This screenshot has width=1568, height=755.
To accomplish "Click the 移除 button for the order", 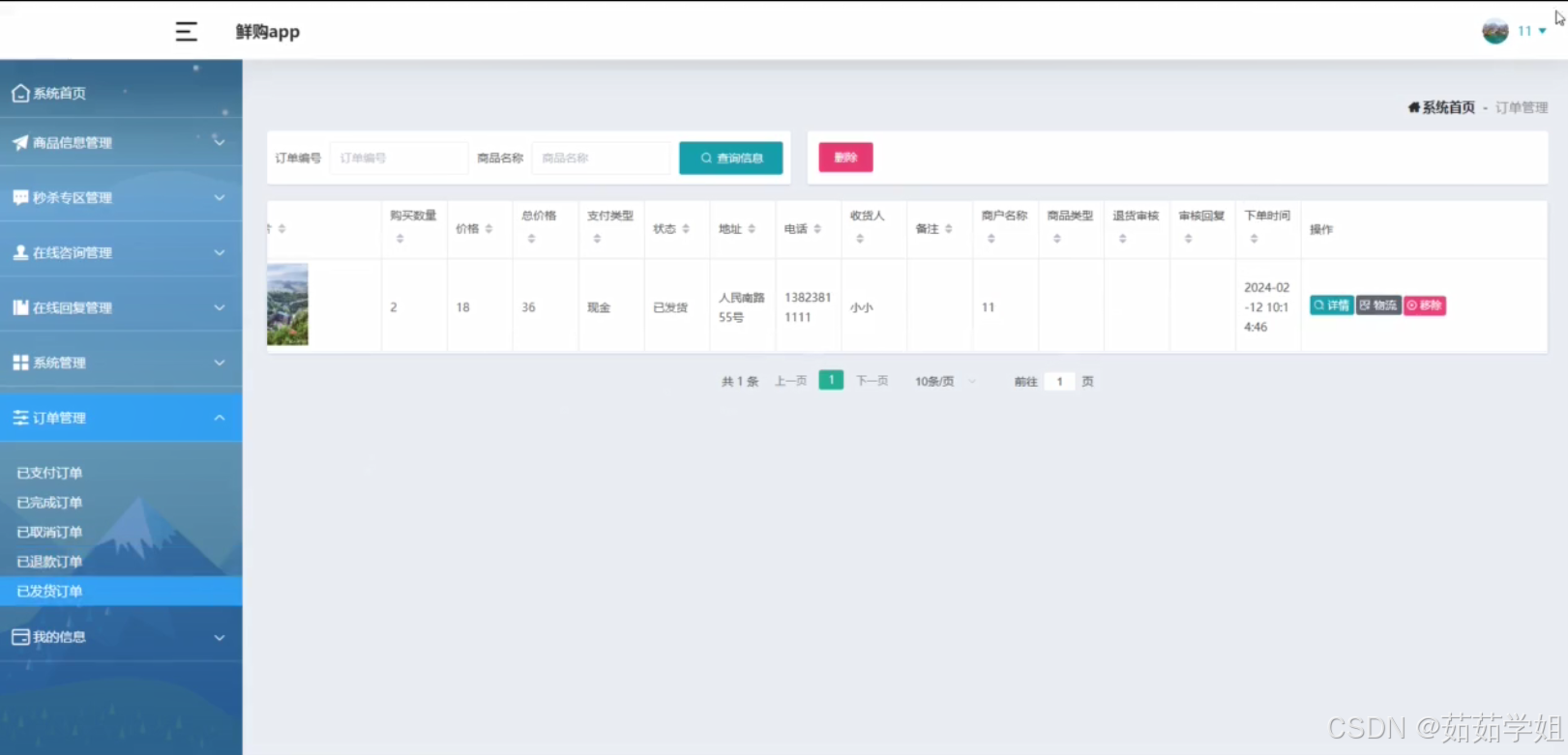I will click(1425, 305).
